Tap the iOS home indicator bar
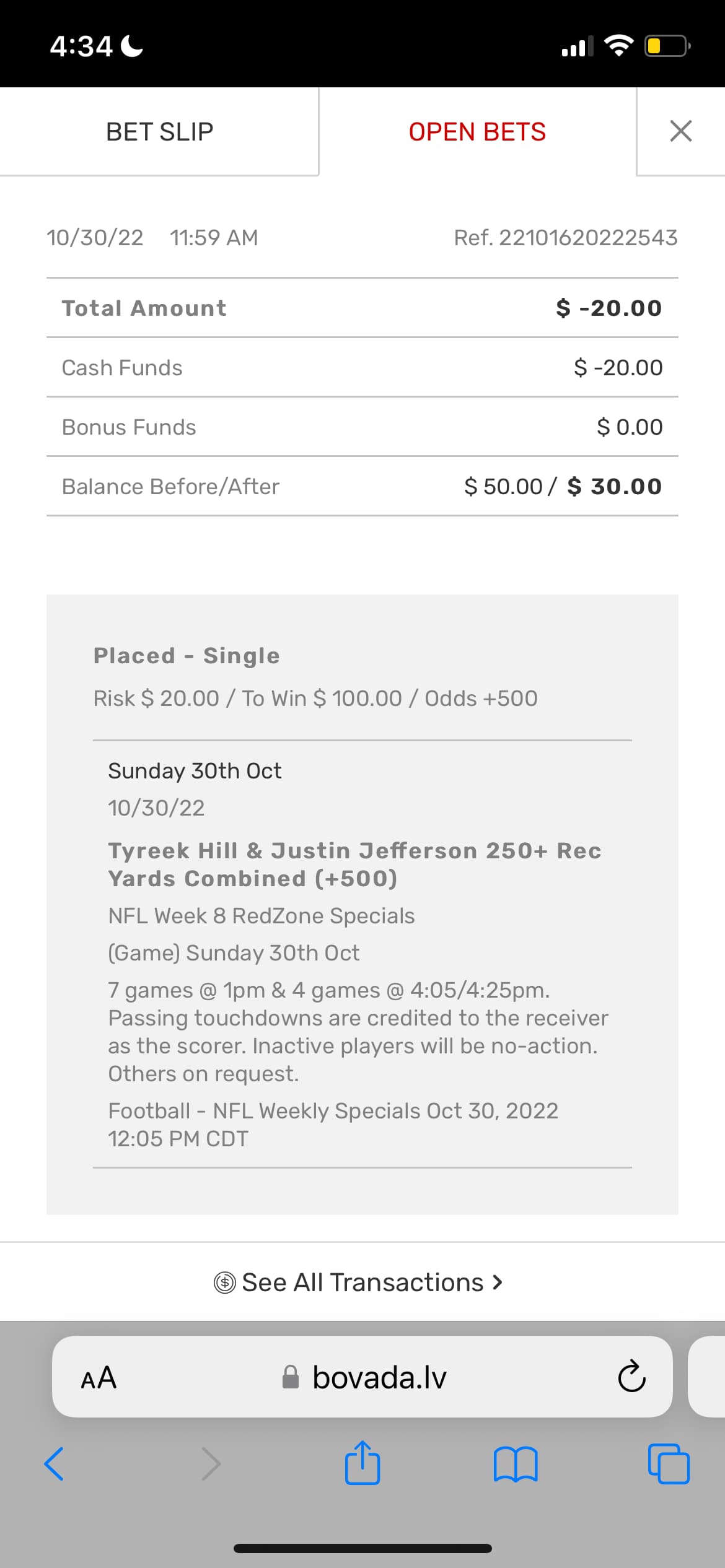This screenshot has width=725, height=1568. pyautogui.click(x=362, y=1548)
